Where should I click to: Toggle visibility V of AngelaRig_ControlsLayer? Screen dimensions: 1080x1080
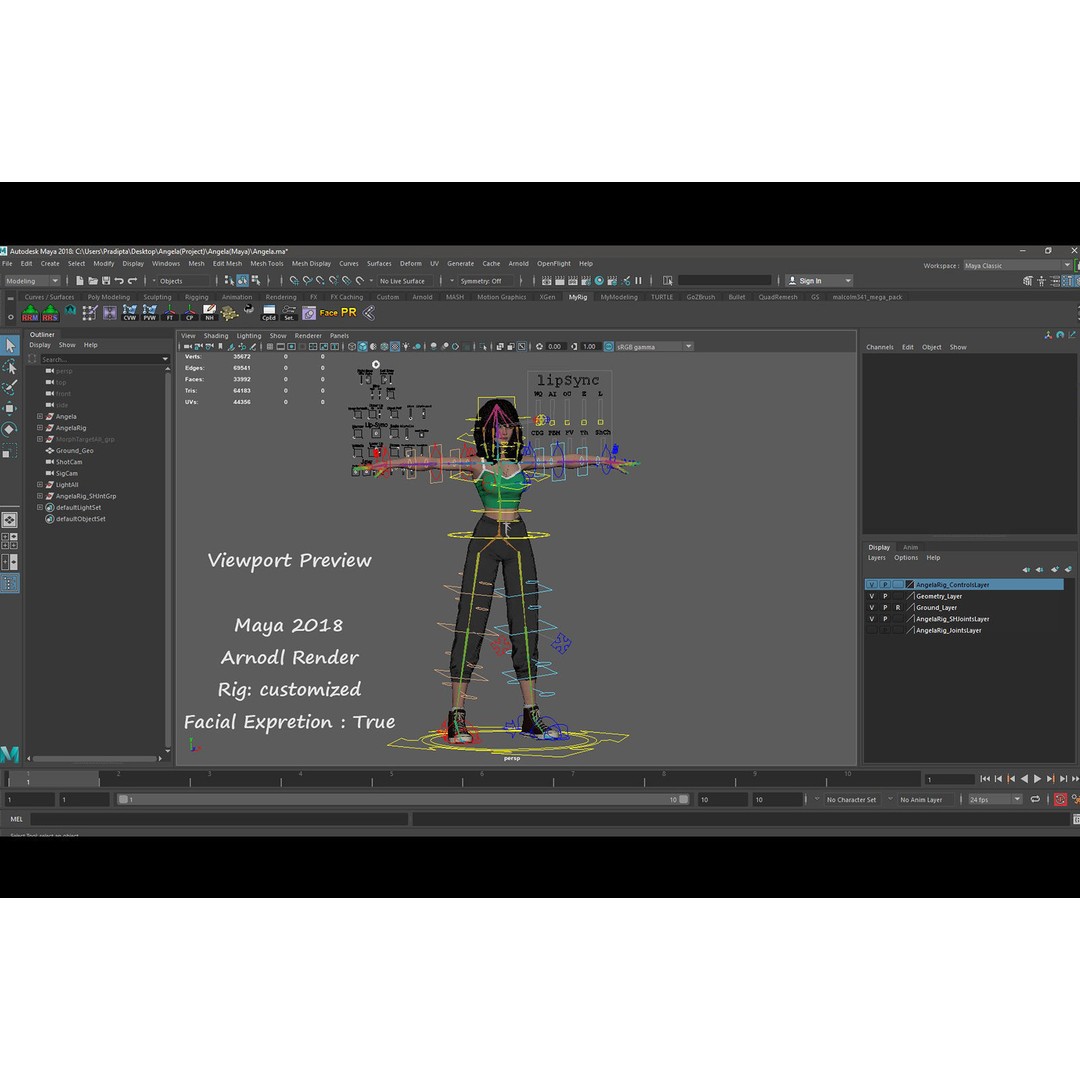(871, 584)
